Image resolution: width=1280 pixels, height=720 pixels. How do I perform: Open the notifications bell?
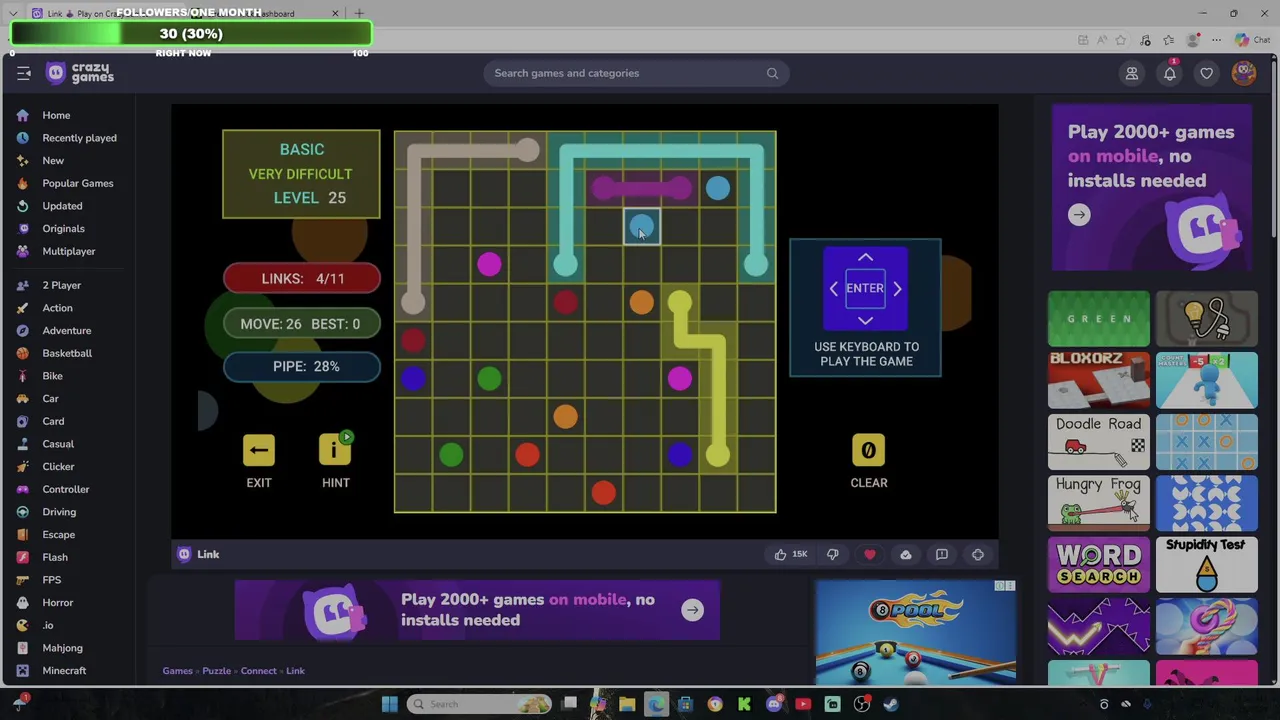tap(1170, 73)
